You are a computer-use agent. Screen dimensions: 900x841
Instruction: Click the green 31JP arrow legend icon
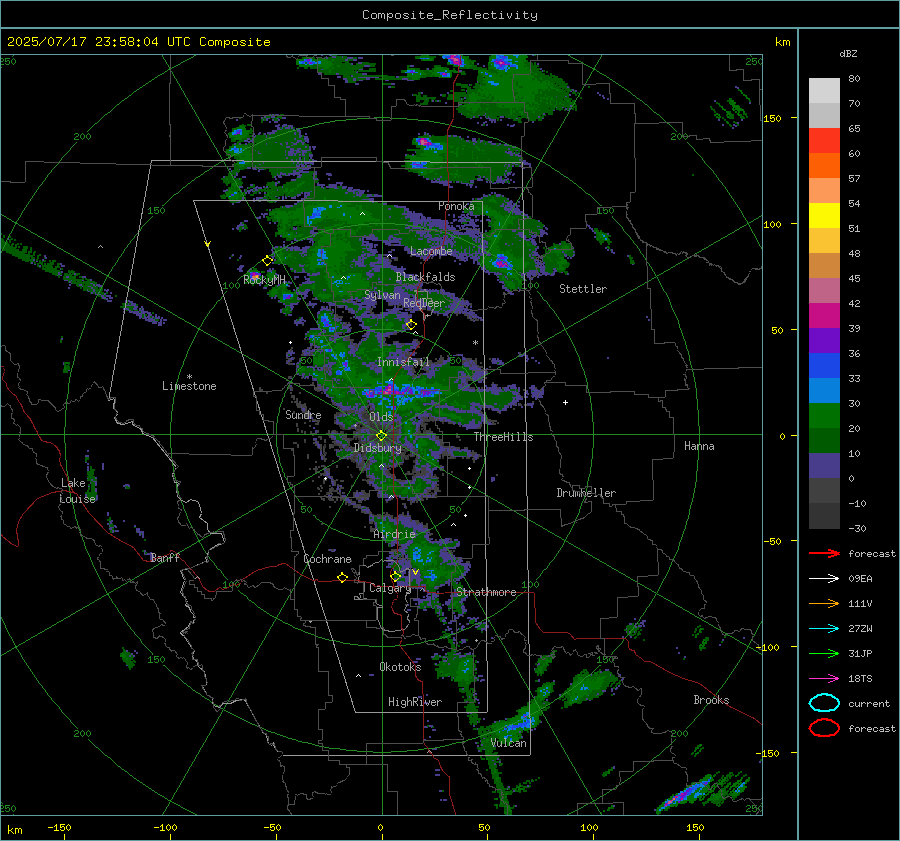[x=824, y=653]
